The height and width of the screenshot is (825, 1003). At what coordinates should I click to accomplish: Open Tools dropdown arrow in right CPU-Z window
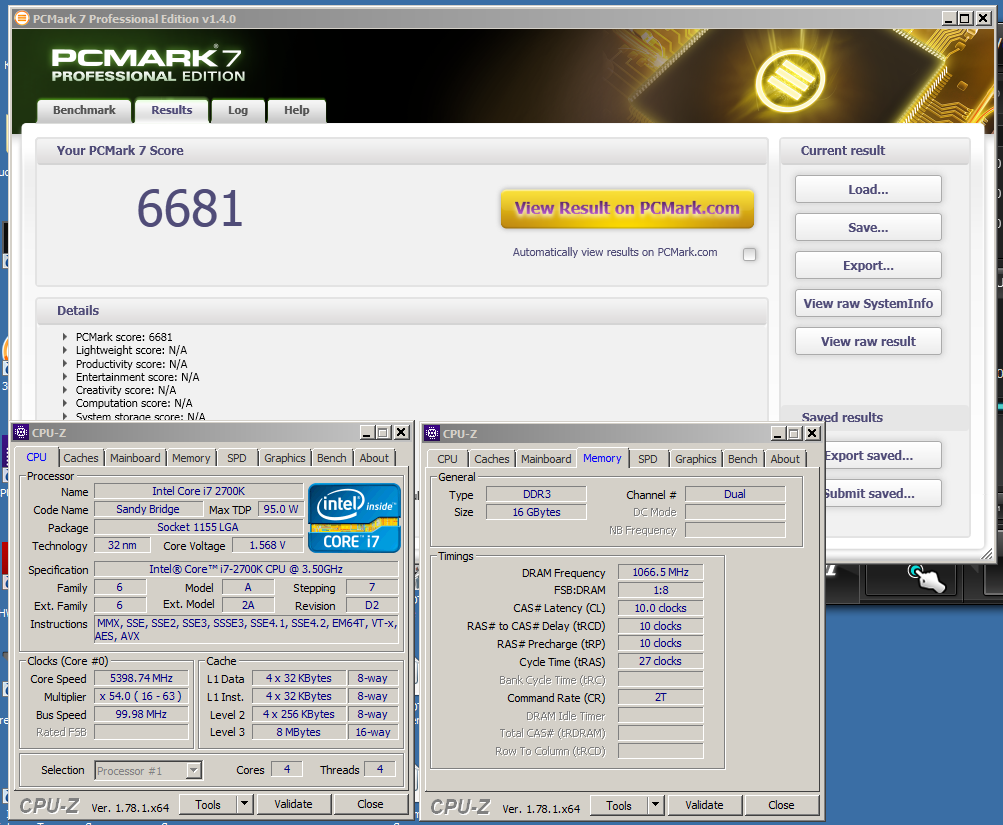[x=655, y=805]
